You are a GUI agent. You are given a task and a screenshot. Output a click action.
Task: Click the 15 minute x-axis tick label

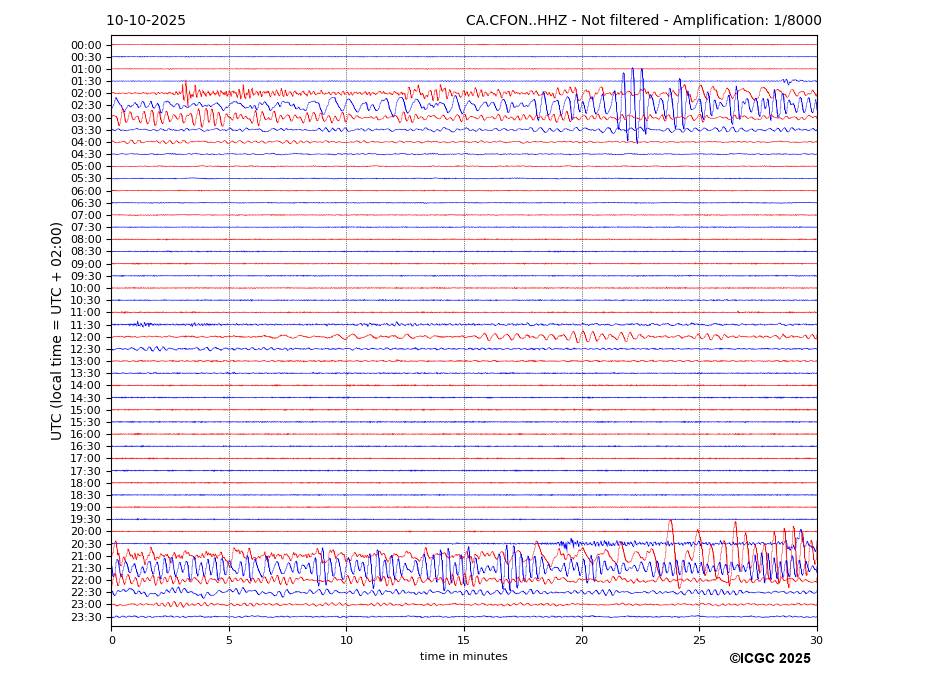coord(464,640)
